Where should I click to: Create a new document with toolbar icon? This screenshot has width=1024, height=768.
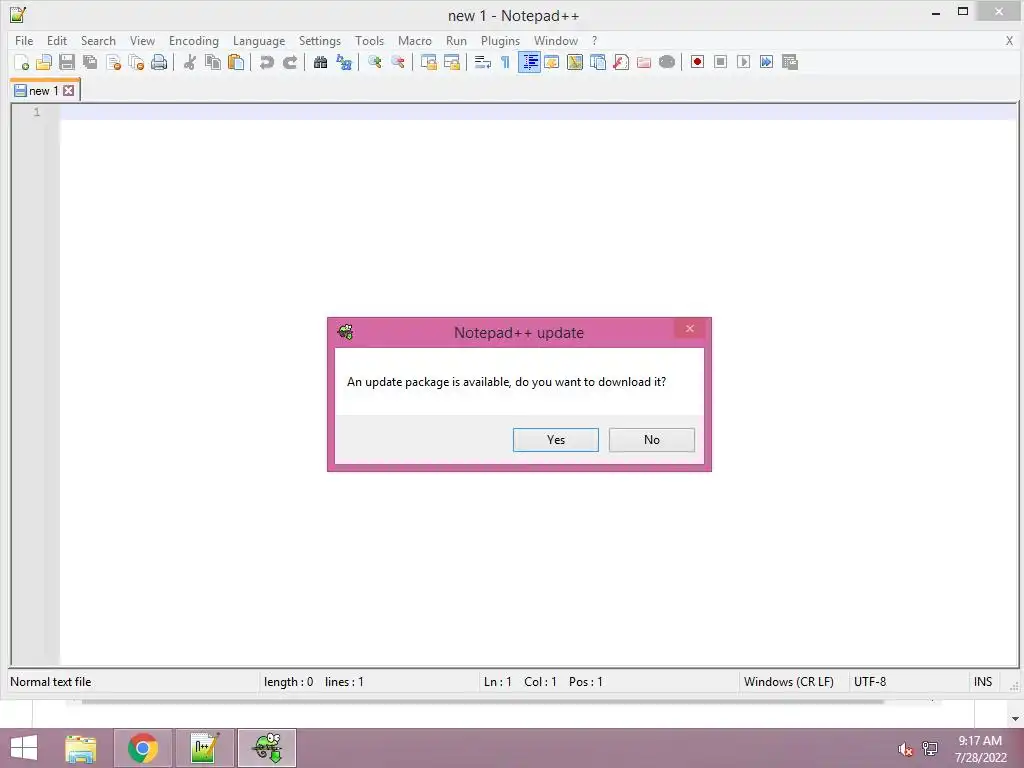click(22, 62)
